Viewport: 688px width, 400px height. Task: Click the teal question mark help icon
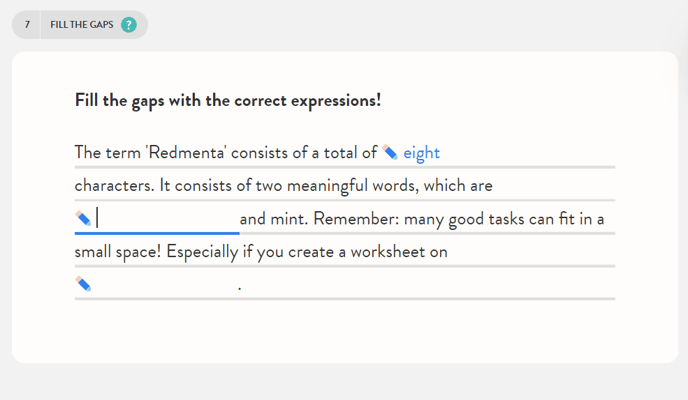coord(129,25)
